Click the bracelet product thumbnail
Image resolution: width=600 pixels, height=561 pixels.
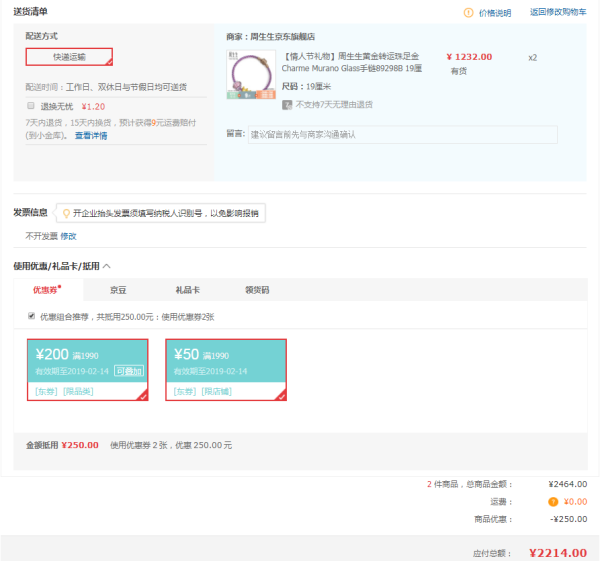pos(251,74)
